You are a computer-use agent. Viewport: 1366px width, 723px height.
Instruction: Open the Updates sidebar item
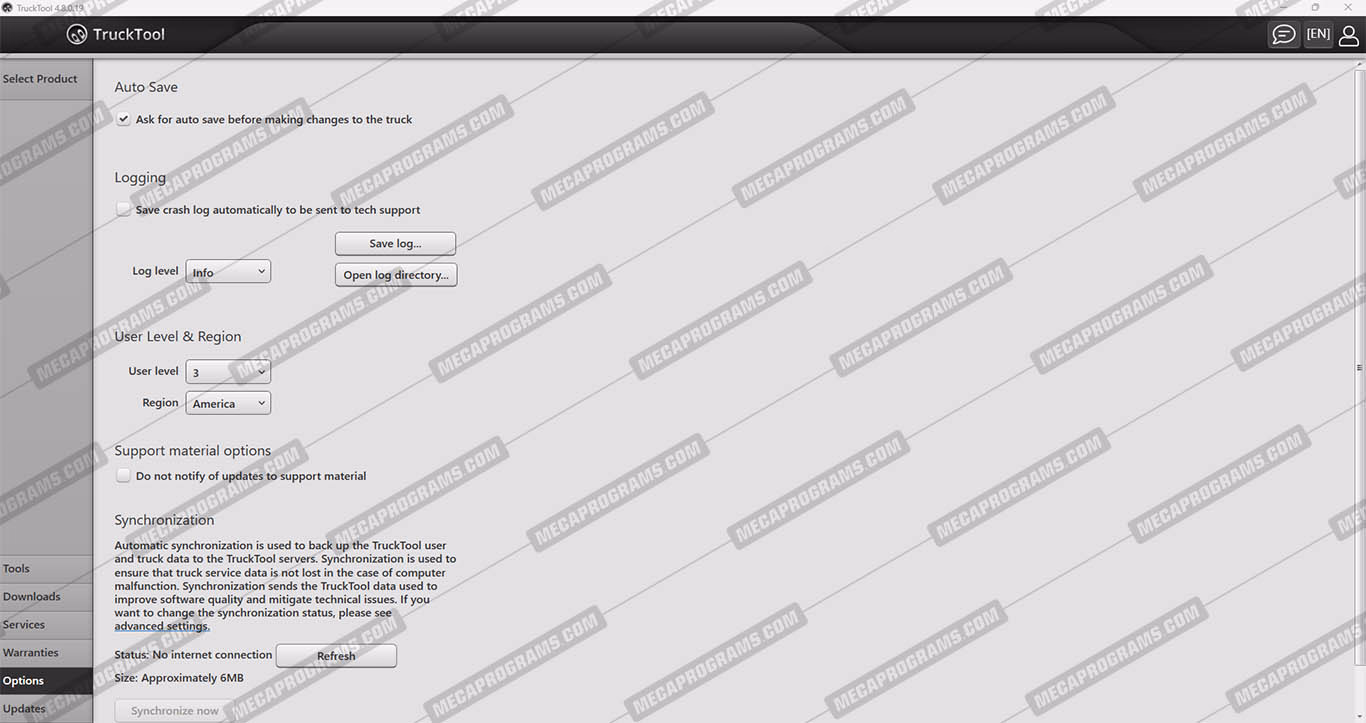[46, 709]
